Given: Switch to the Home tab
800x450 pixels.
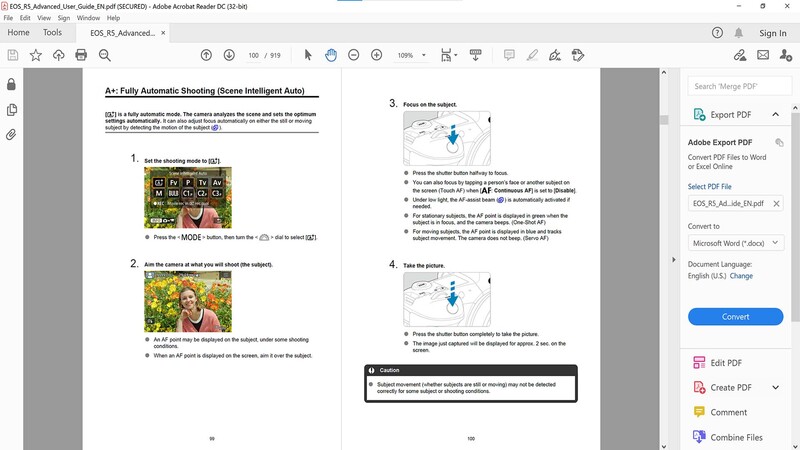Looking at the screenshot, I should coord(18,32).
